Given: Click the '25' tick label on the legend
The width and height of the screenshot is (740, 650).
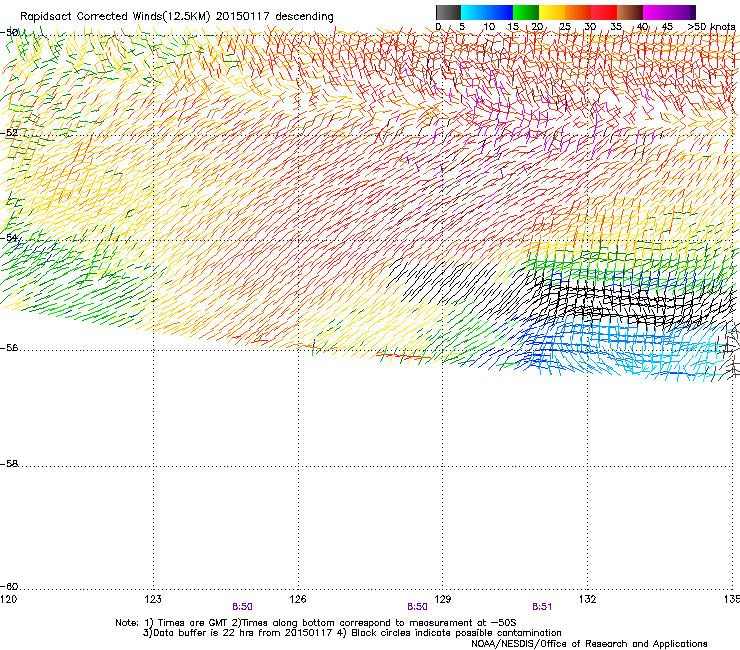Looking at the screenshot, I should click(x=565, y=27).
